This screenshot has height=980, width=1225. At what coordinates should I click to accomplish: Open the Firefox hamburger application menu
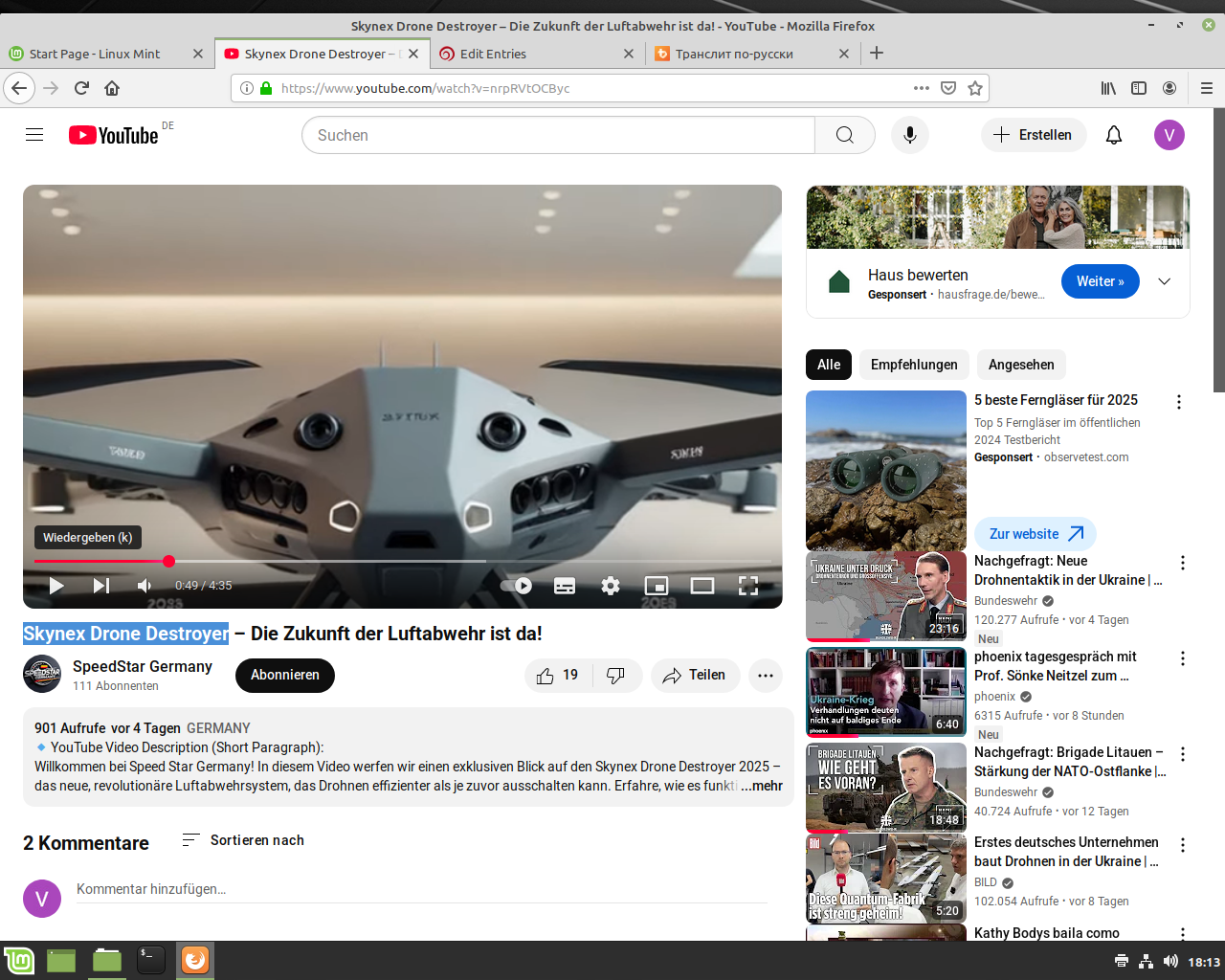(x=1207, y=88)
